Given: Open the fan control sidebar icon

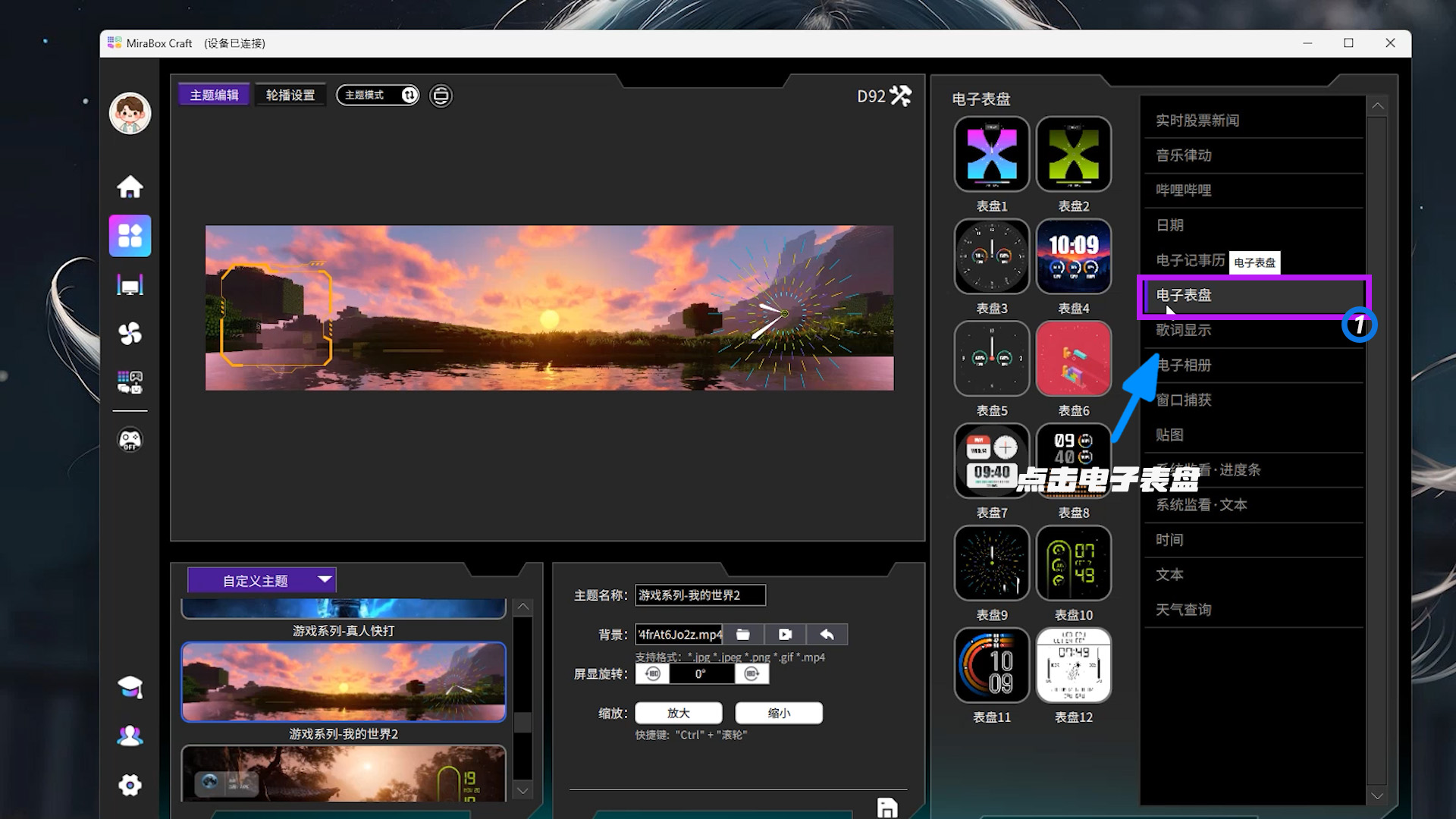Looking at the screenshot, I should coord(130,334).
